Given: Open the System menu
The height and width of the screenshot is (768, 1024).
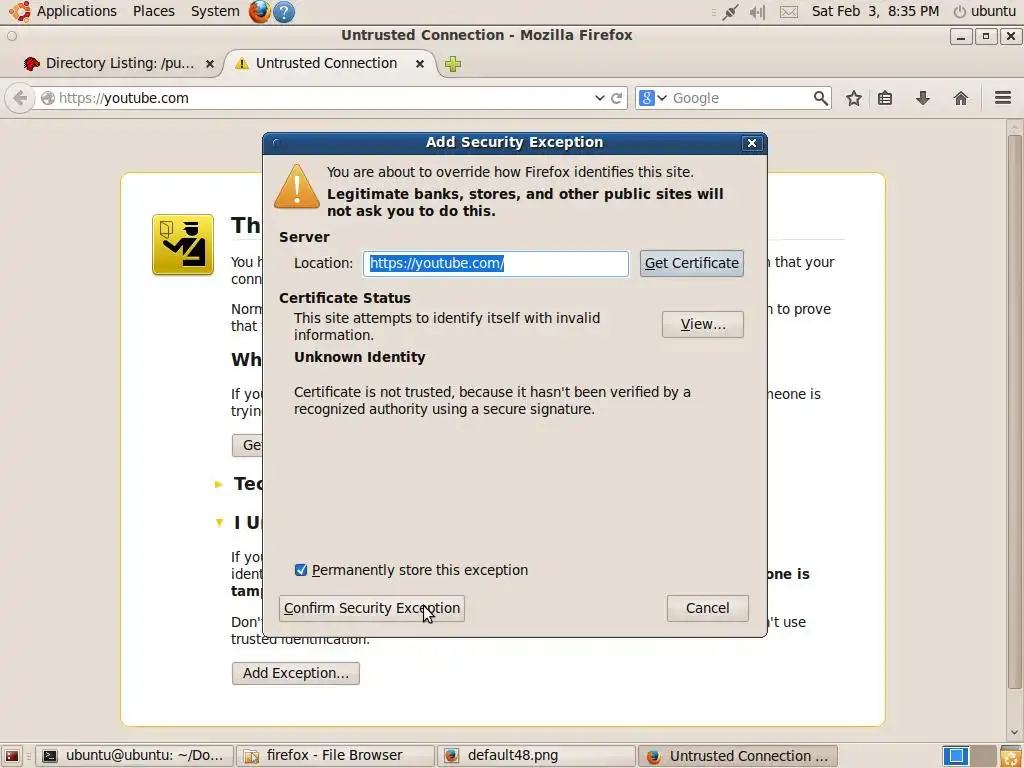Looking at the screenshot, I should pos(215,12).
